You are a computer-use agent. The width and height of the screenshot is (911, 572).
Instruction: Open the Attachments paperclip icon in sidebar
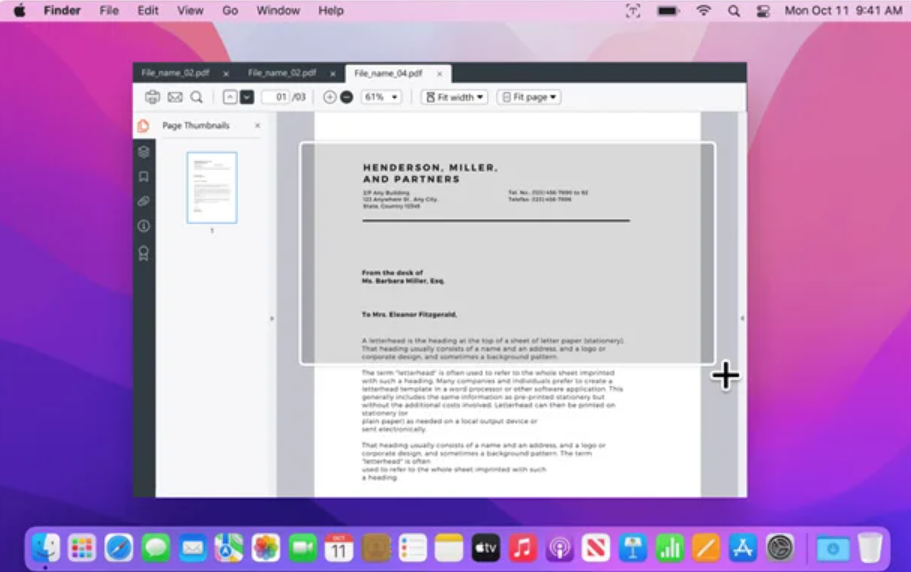click(144, 201)
